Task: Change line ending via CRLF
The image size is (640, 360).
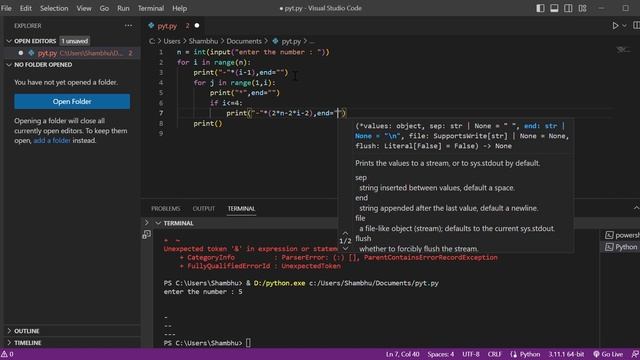Action: [x=494, y=354]
